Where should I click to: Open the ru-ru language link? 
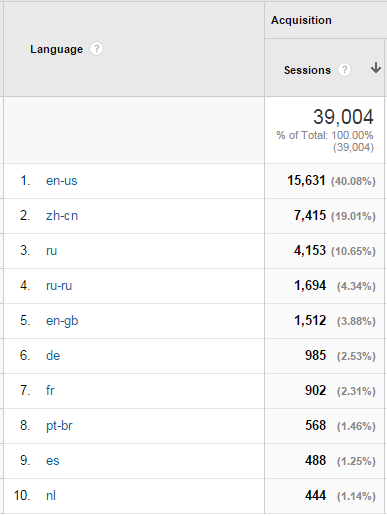click(59, 286)
